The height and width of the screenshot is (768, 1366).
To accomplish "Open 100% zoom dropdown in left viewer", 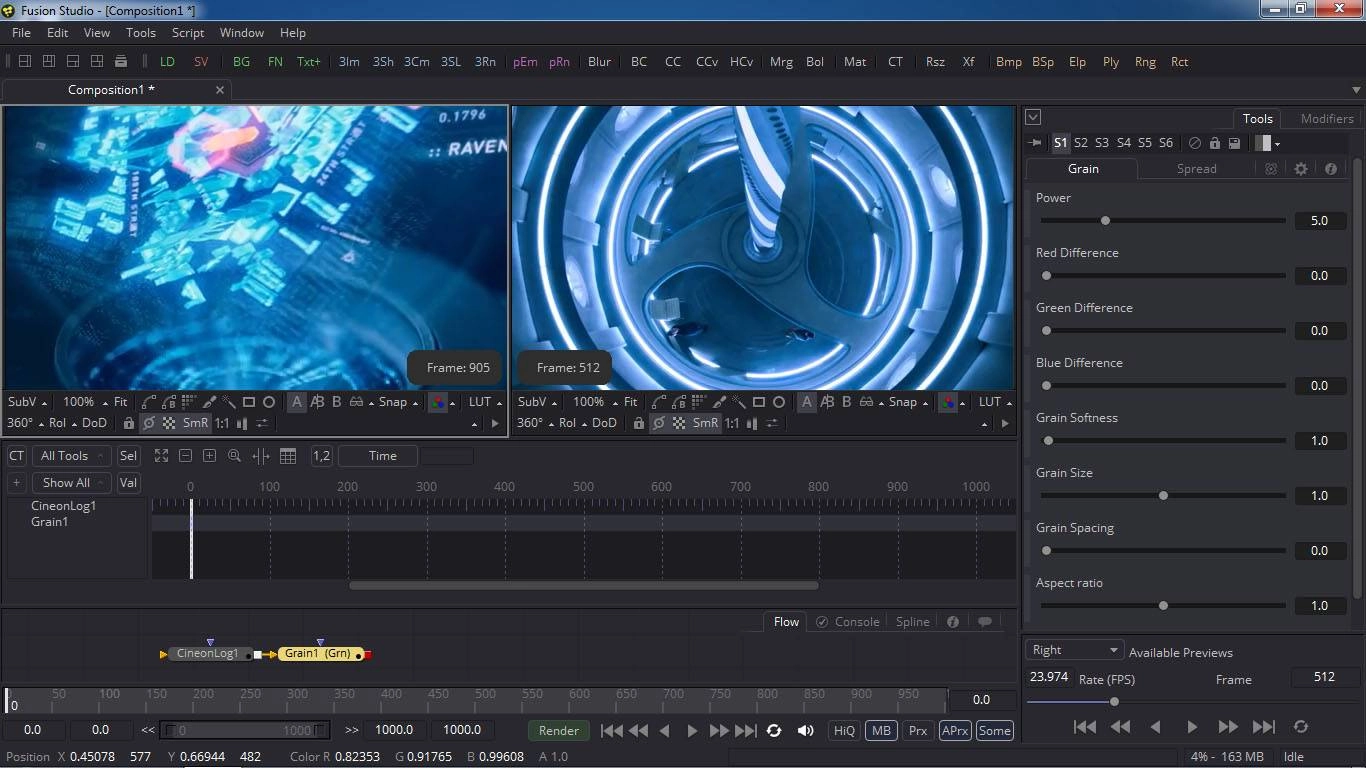I will [x=85, y=402].
